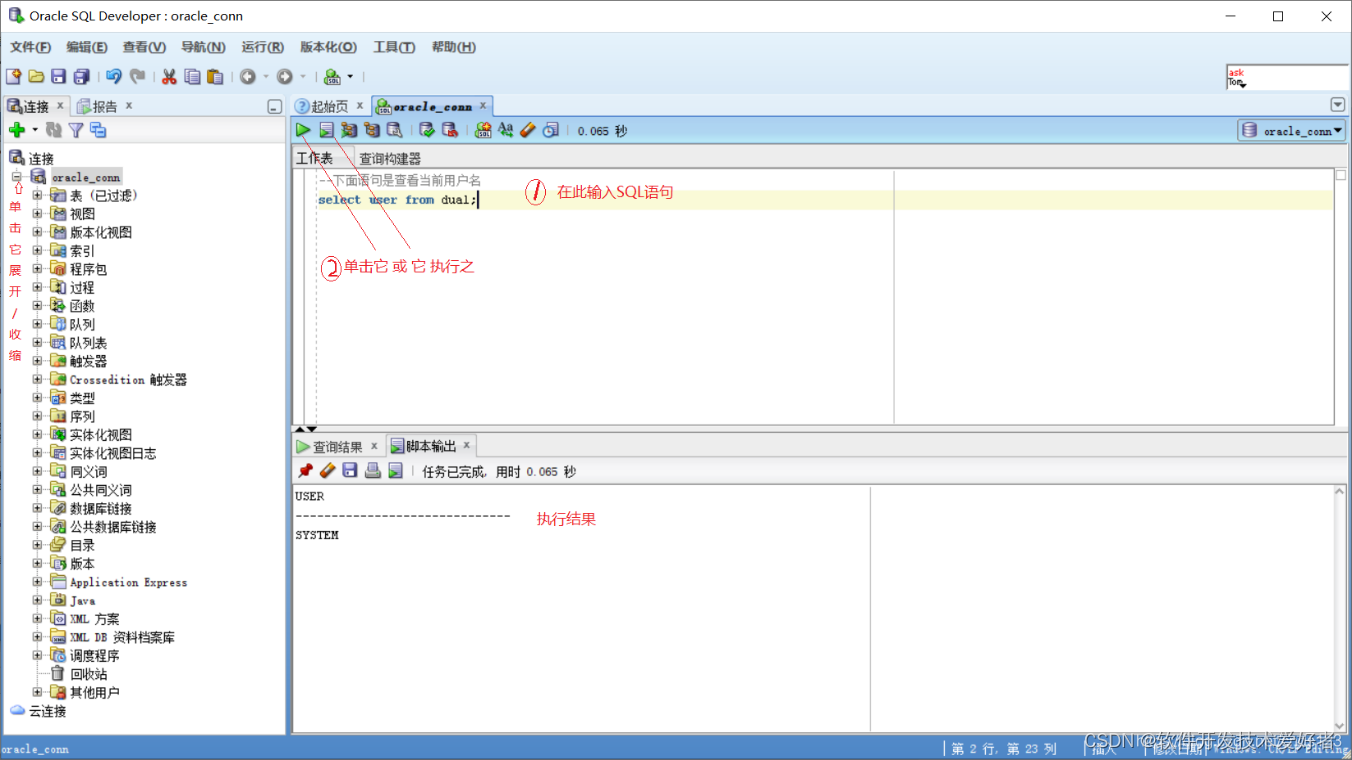Open the 工具(T) menu
Image resolution: width=1352 pixels, height=760 pixels.
pos(393,46)
